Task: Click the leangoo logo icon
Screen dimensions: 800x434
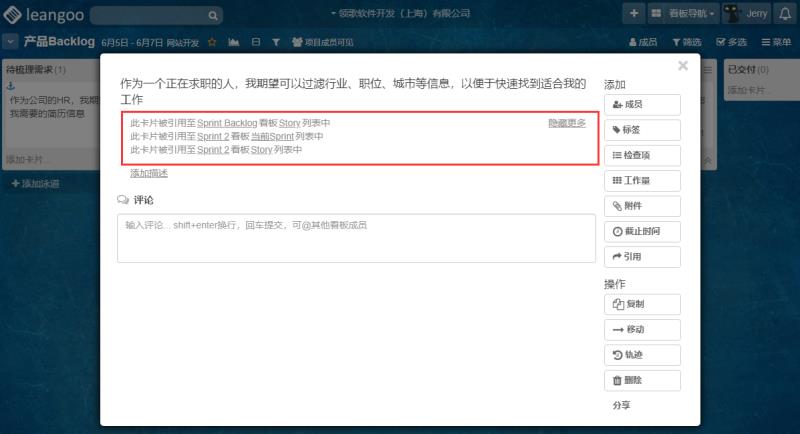Action: (13, 14)
